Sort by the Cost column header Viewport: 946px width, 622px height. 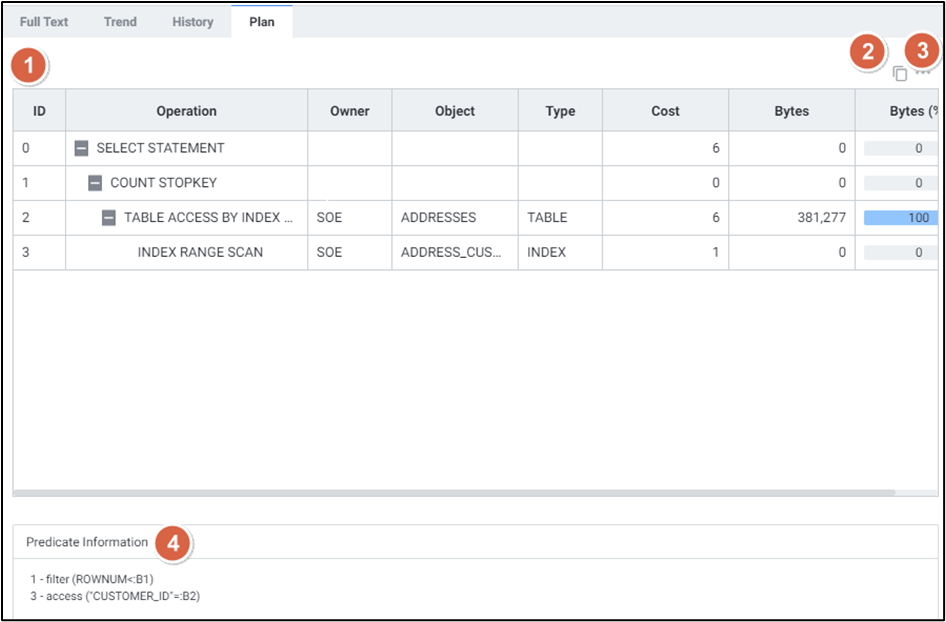pos(665,111)
